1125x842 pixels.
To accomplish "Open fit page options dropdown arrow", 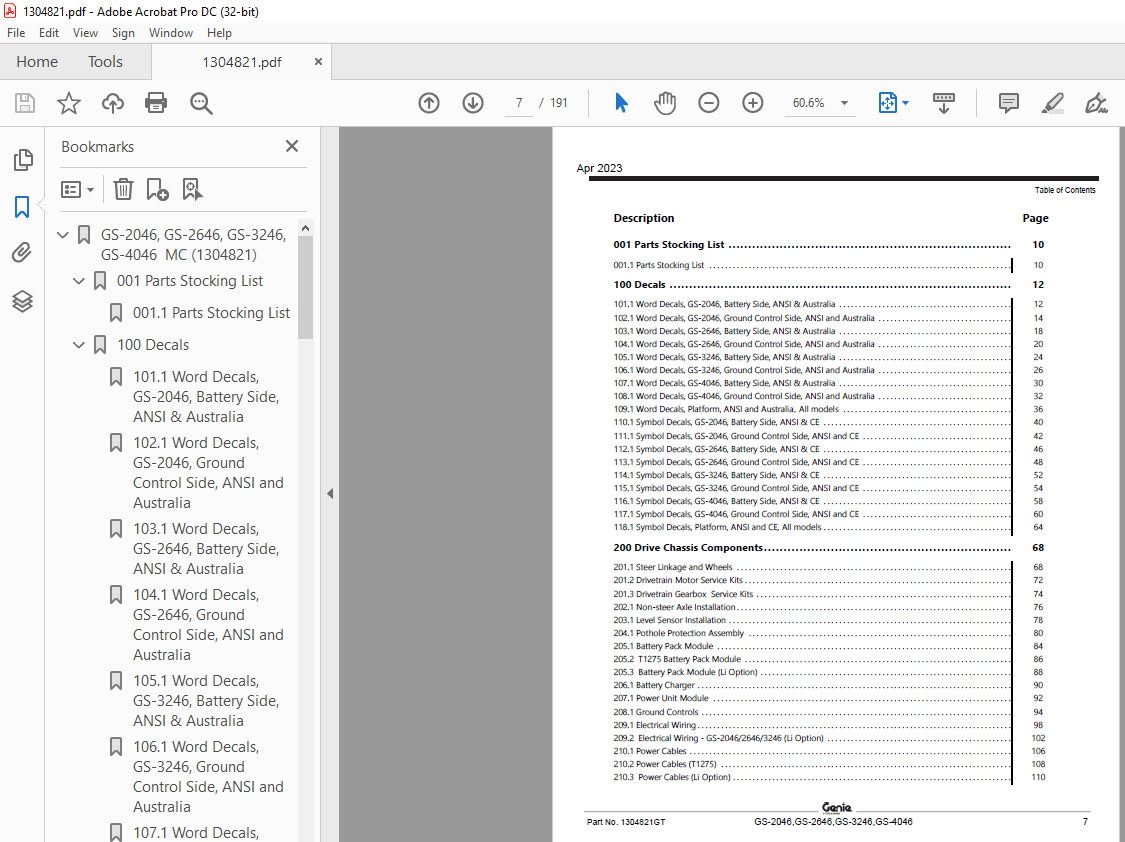I will click(x=905, y=103).
